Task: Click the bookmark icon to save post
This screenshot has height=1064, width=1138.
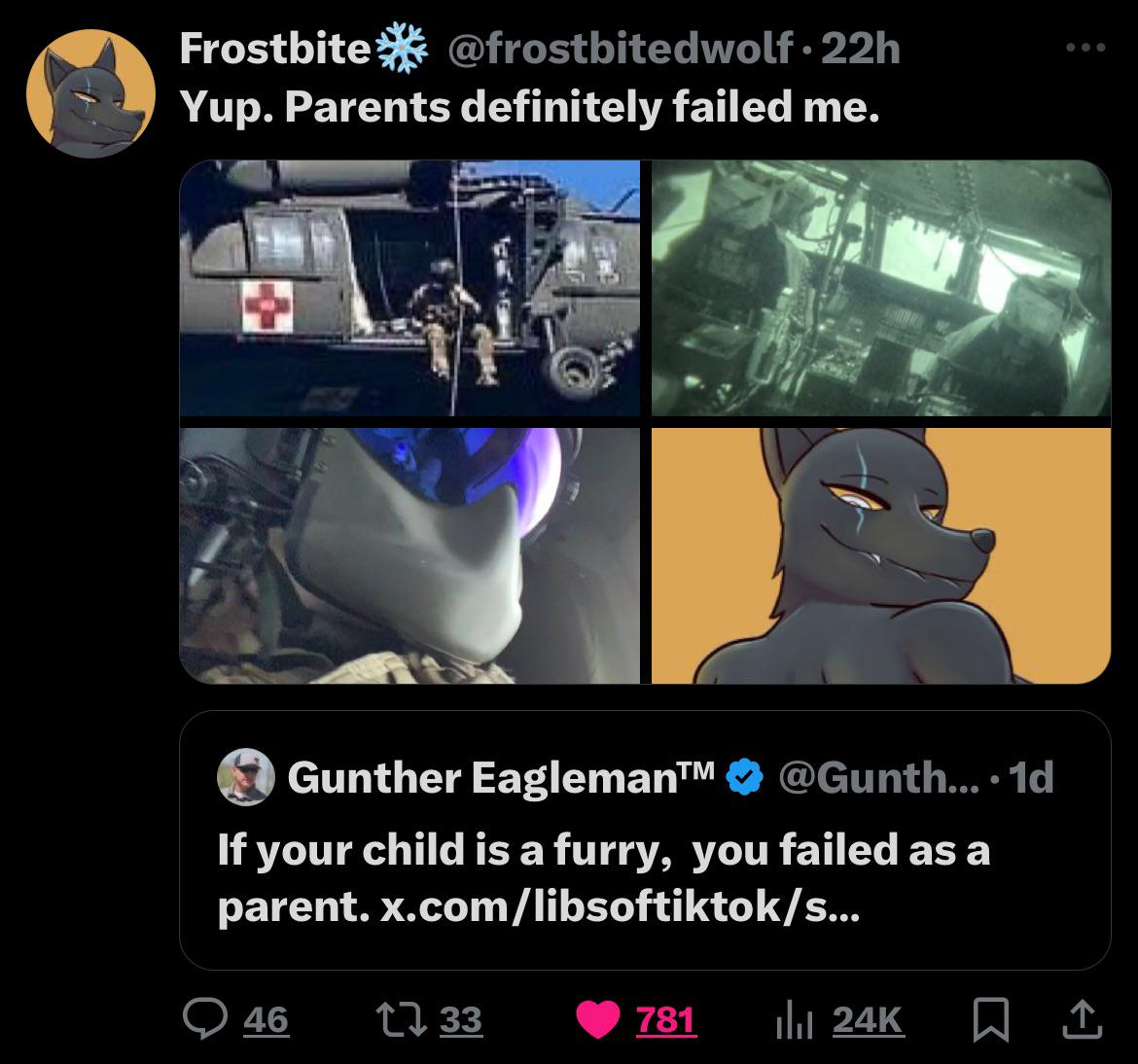Action: click(991, 1020)
